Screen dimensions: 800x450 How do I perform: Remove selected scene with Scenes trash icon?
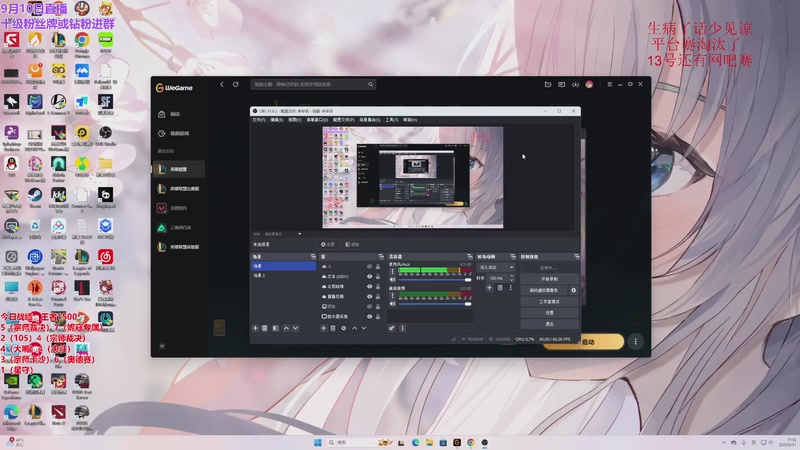(x=265, y=328)
